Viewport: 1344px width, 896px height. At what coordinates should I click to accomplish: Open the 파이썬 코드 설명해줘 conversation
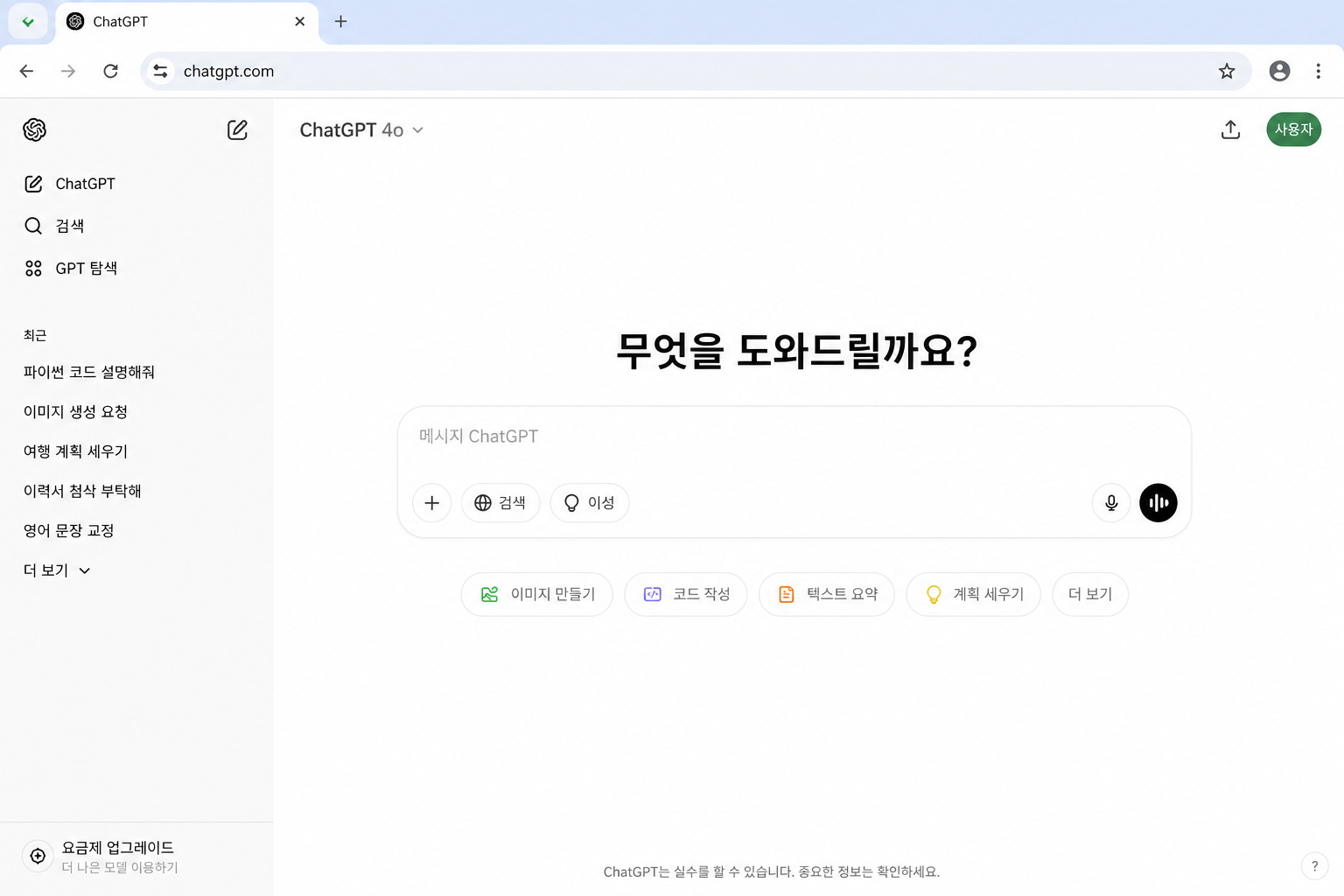pos(89,372)
